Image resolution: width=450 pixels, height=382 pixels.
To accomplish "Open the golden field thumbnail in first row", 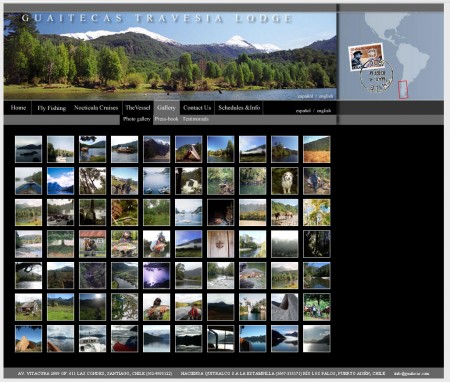I will (317, 149).
